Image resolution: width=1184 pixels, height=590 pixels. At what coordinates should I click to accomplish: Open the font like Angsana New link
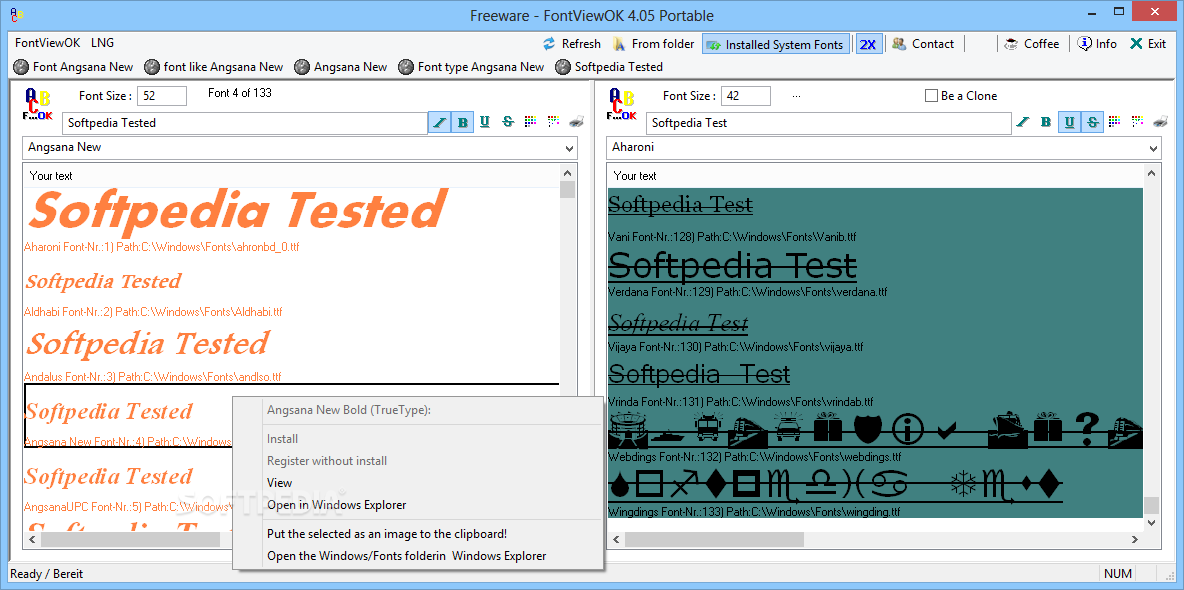coord(224,66)
